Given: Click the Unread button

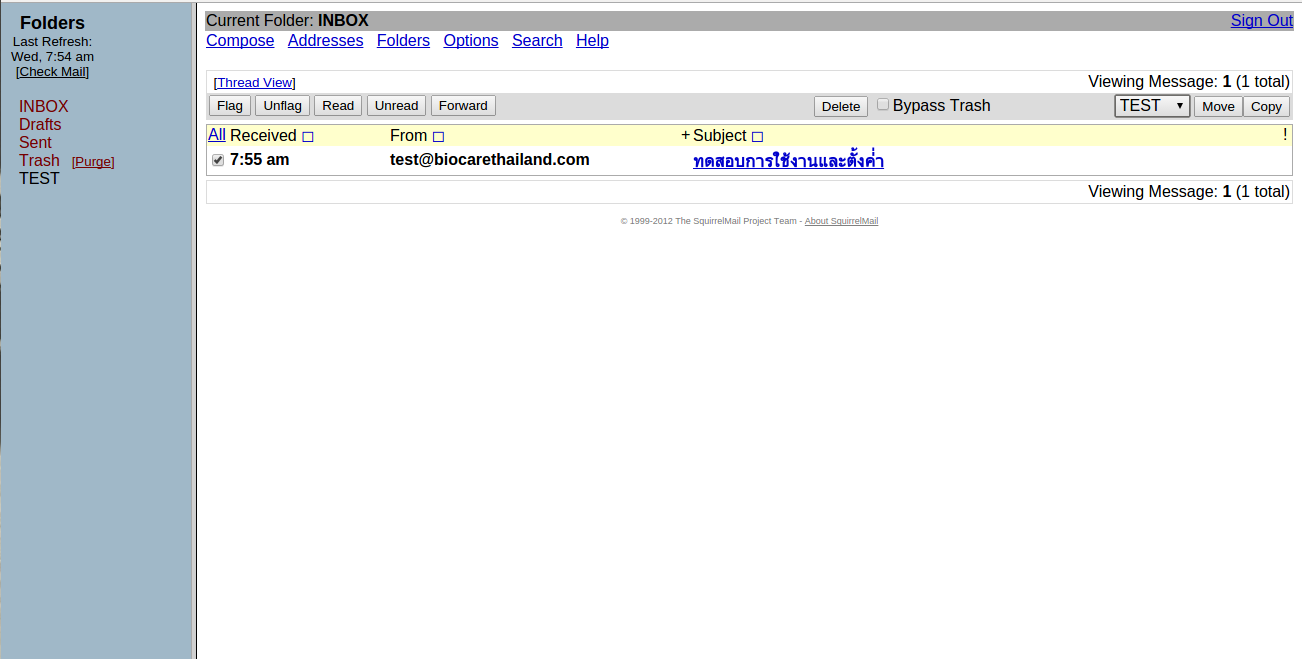Looking at the screenshot, I should (397, 106).
